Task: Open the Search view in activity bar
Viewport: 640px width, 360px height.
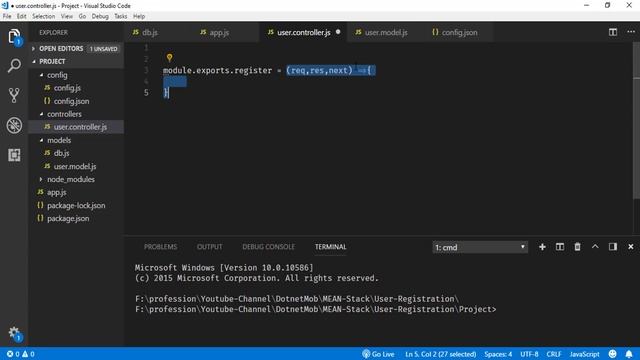Action: 14,65
